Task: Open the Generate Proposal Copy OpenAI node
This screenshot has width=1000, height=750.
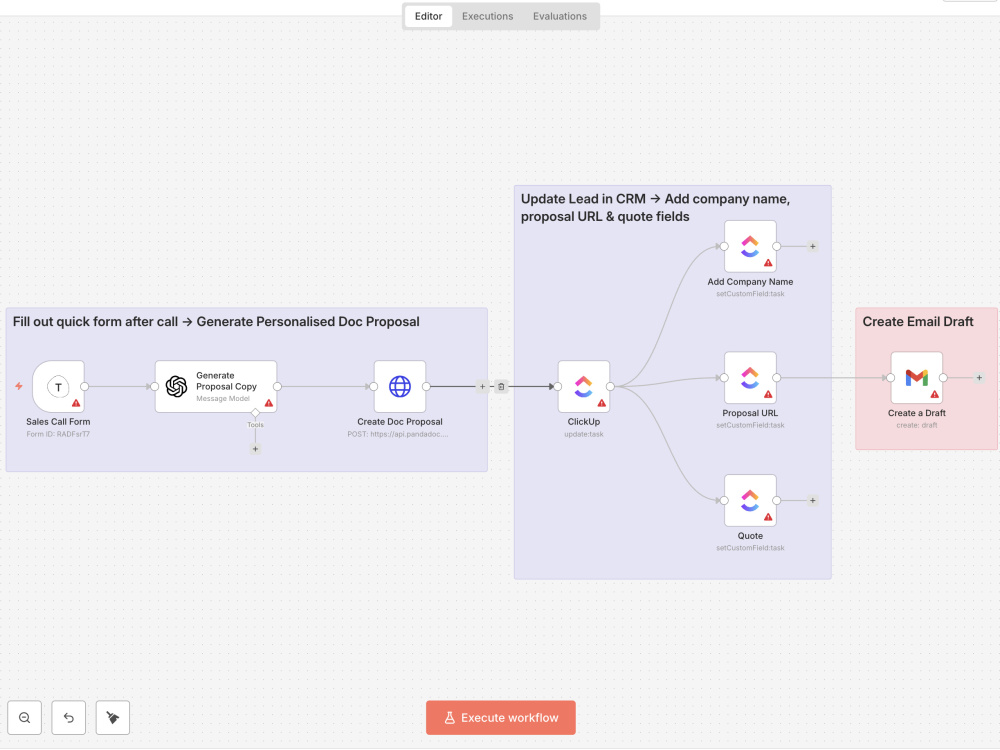Action: pos(216,386)
